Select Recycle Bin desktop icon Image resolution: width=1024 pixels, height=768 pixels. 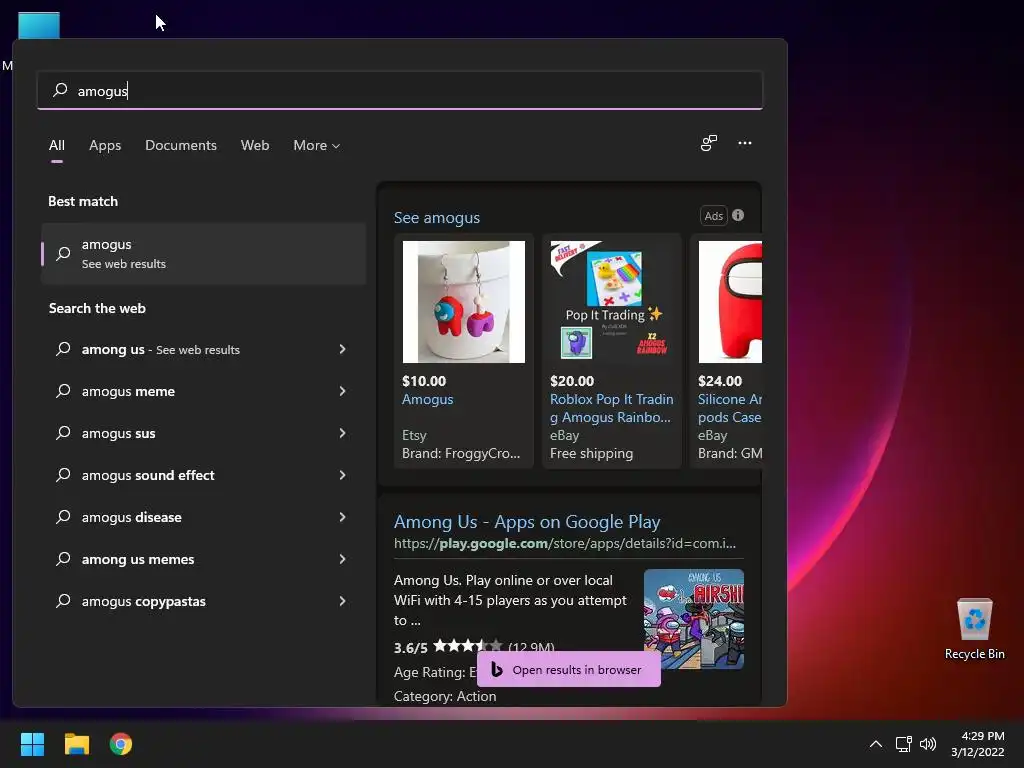[x=974, y=630]
